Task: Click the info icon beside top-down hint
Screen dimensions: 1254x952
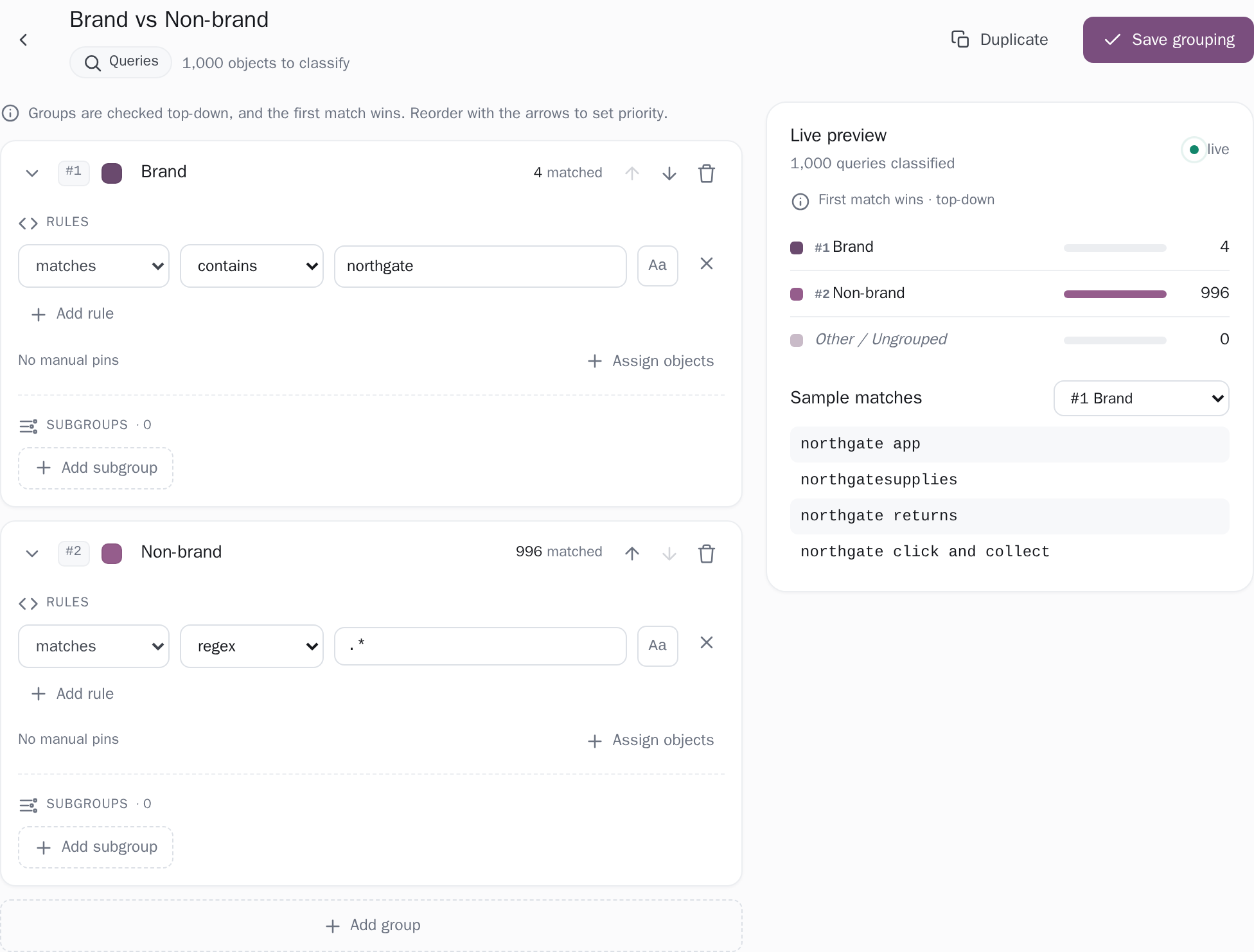Action: point(10,114)
